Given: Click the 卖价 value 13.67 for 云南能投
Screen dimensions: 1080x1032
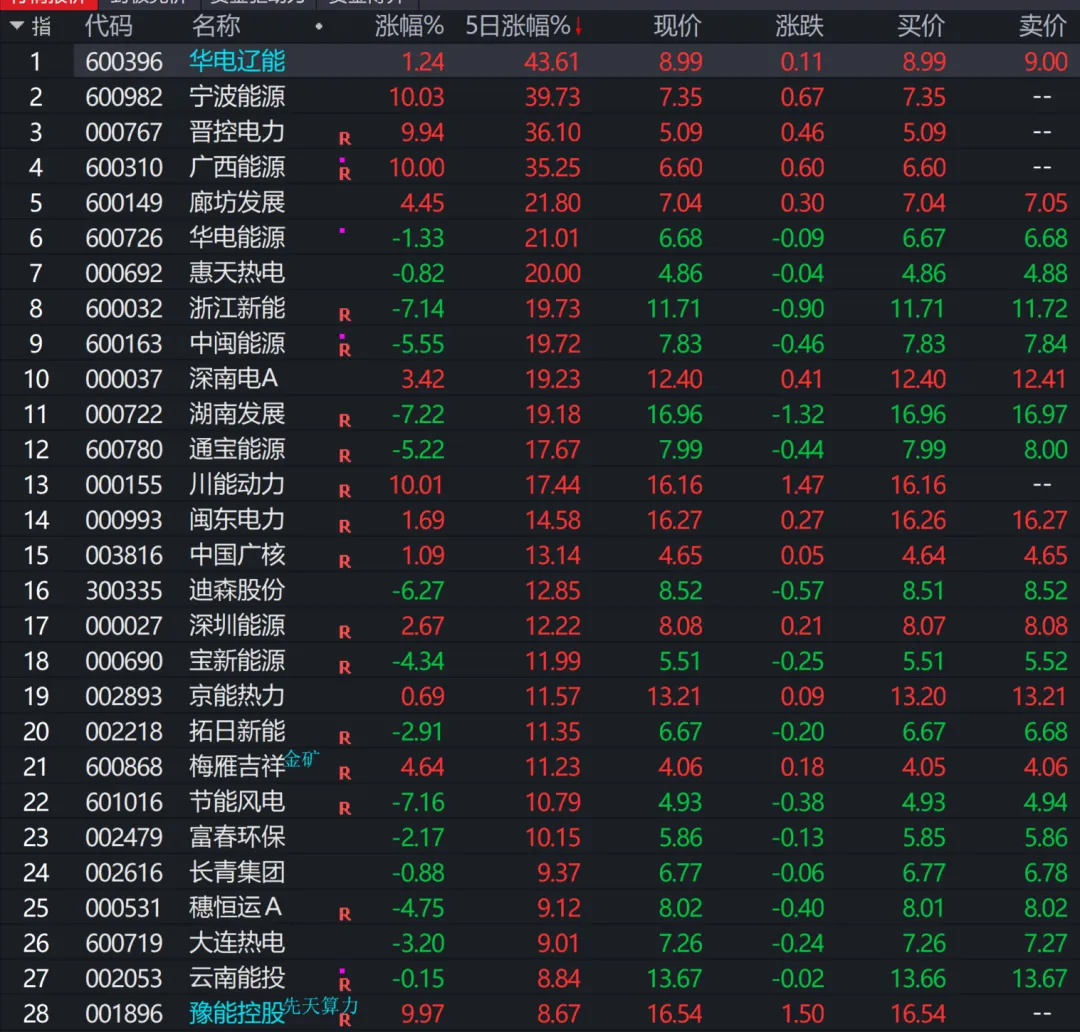Looking at the screenshot, I should pos(1040,979).
